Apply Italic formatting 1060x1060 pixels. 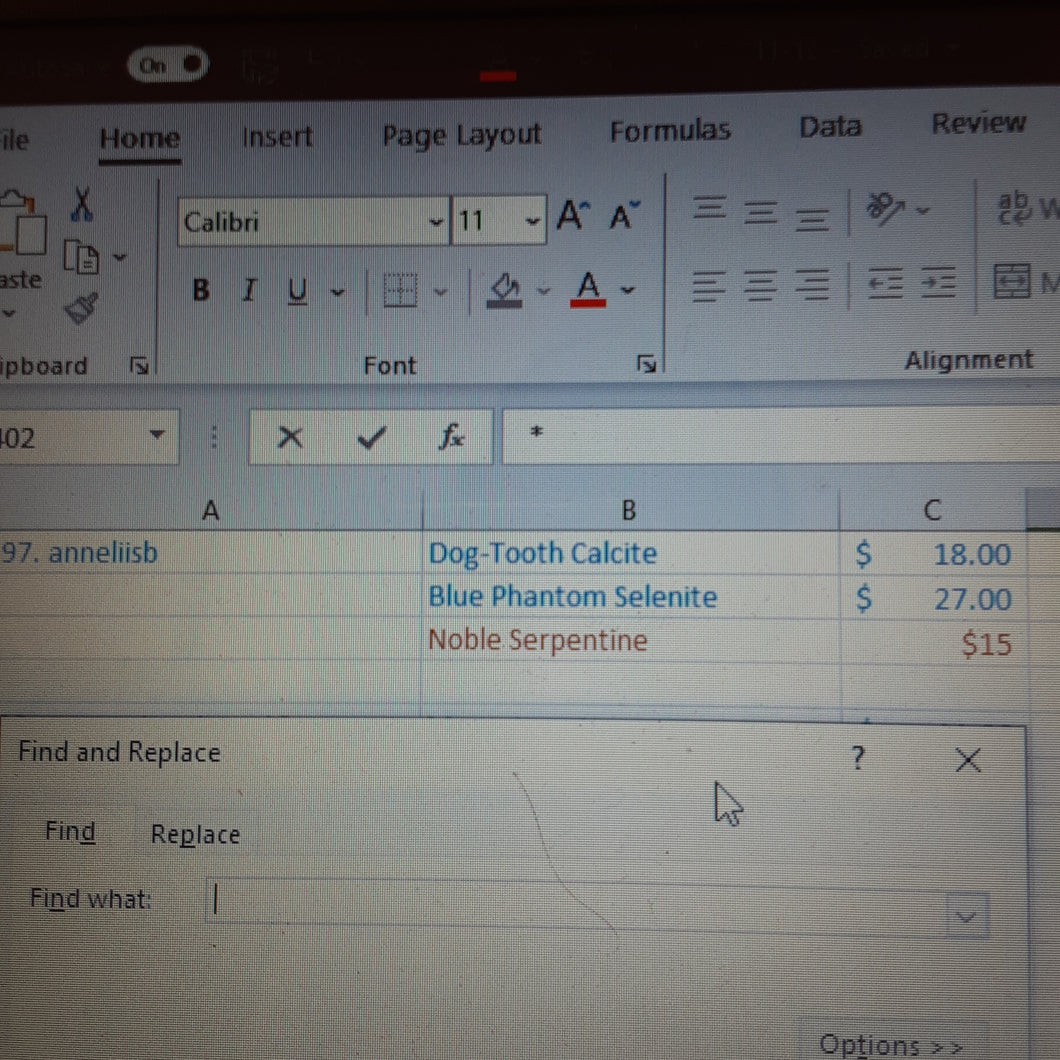pos(249,291)
